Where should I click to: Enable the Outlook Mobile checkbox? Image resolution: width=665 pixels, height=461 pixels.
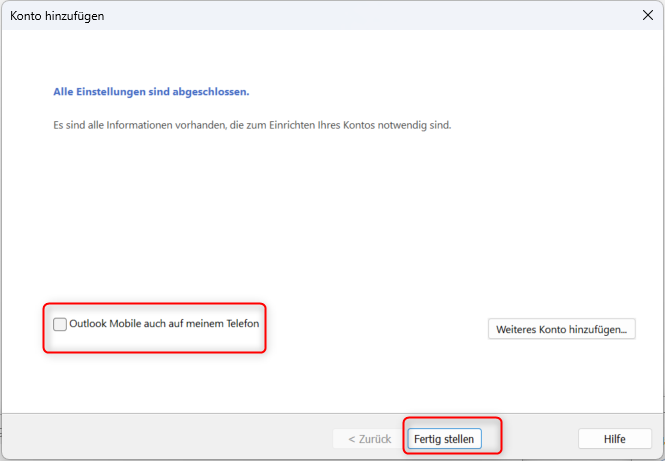point(60,324)
